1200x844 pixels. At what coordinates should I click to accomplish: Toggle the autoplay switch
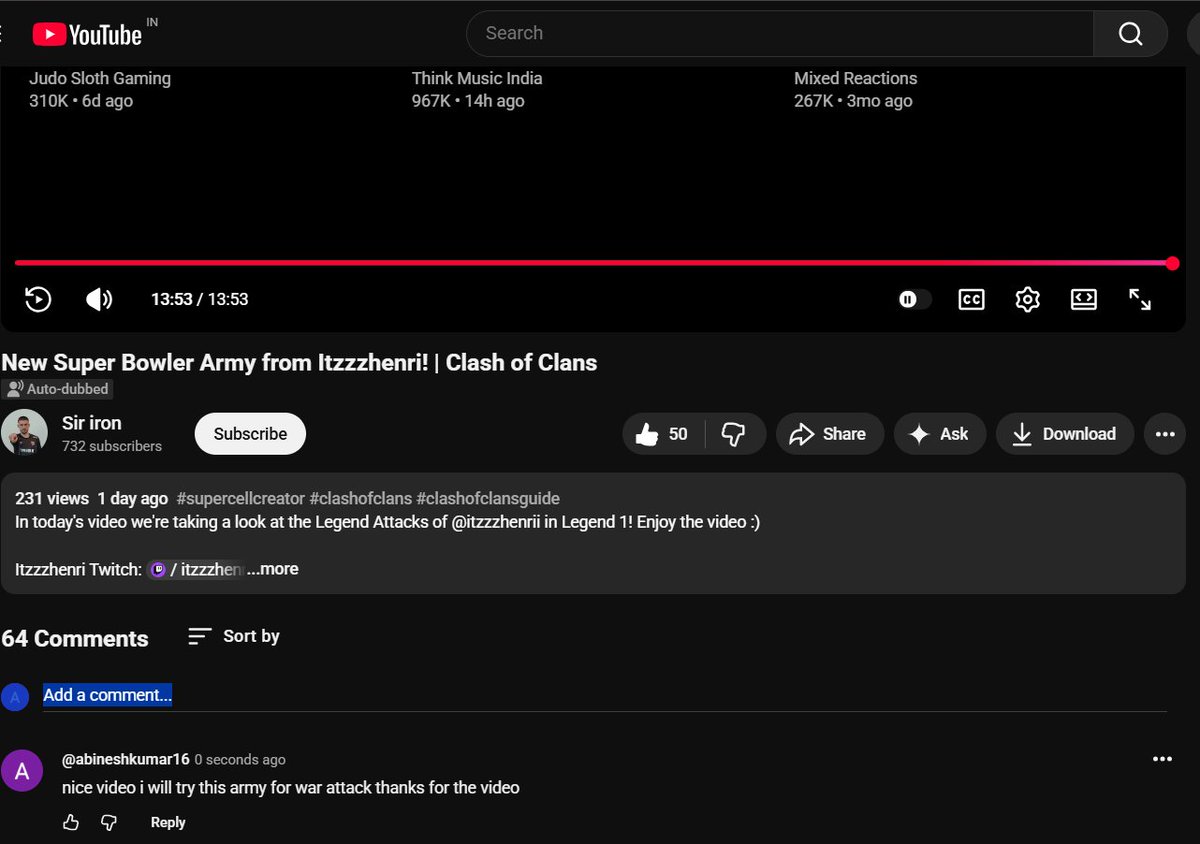coord(914,299)
